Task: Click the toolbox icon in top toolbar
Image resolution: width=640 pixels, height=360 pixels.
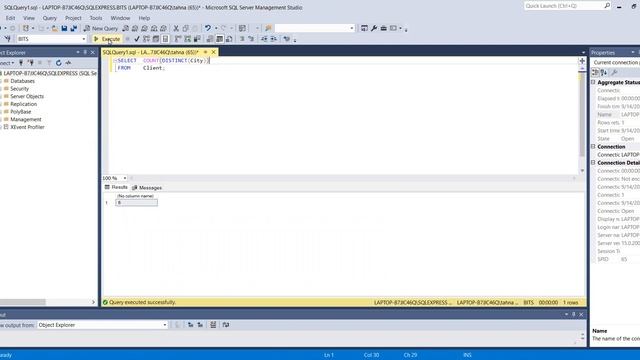Action: point(384,28)
